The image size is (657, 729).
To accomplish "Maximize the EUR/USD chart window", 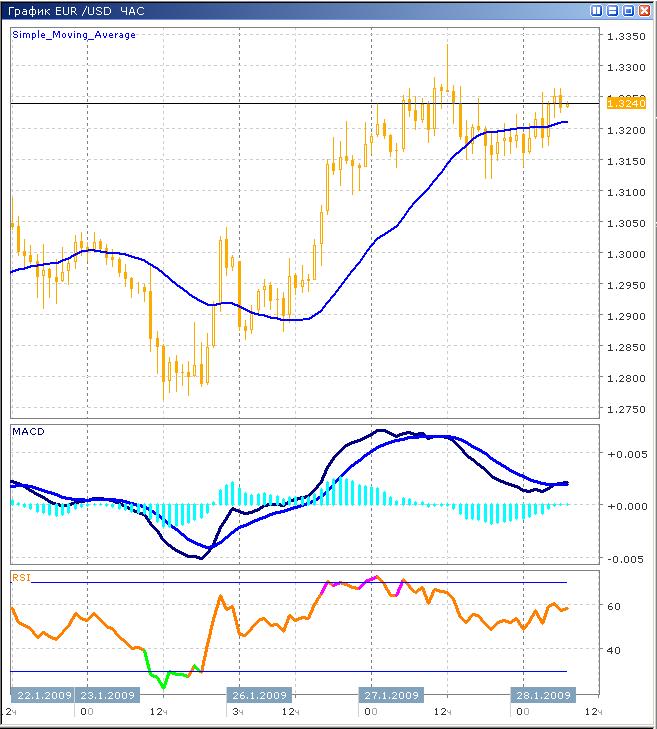I will (628, 11).
